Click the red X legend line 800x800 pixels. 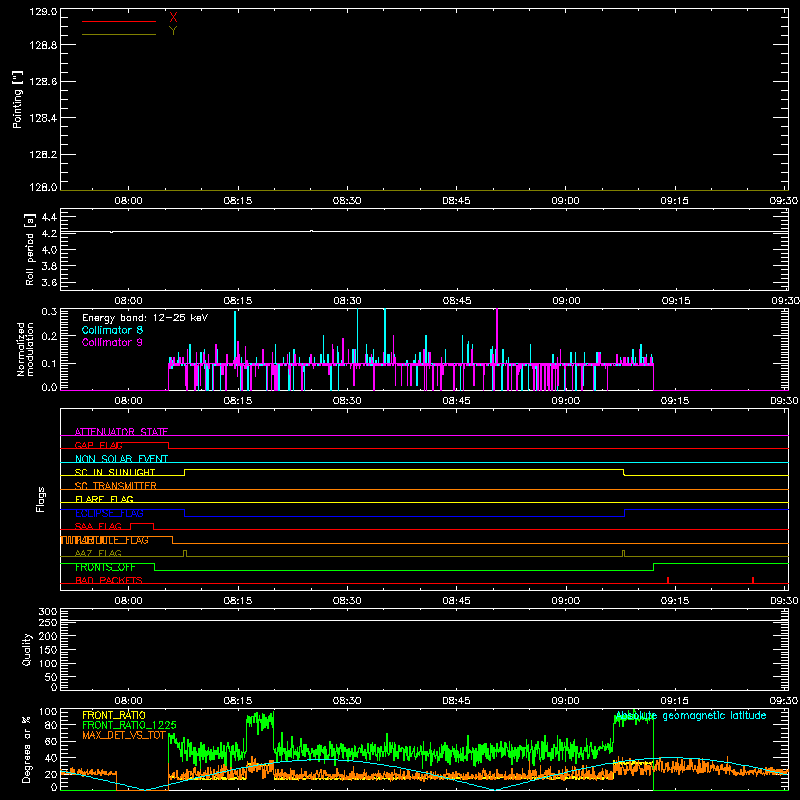coord(119,21)
